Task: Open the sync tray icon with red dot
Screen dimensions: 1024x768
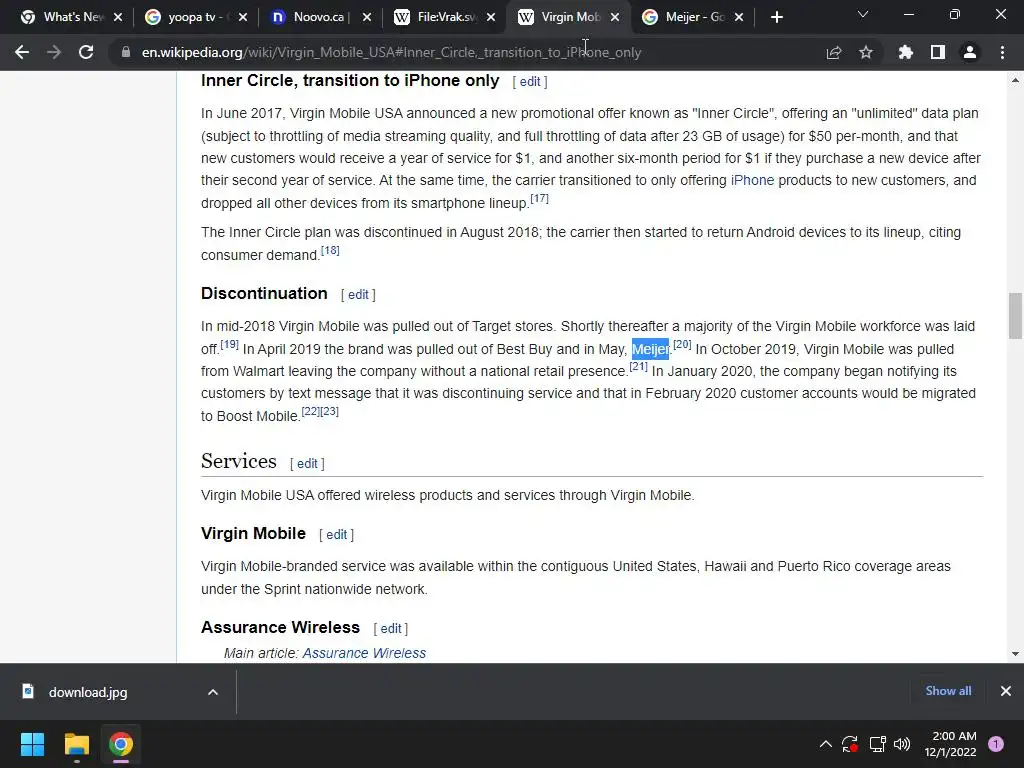Action: point(850,744)
